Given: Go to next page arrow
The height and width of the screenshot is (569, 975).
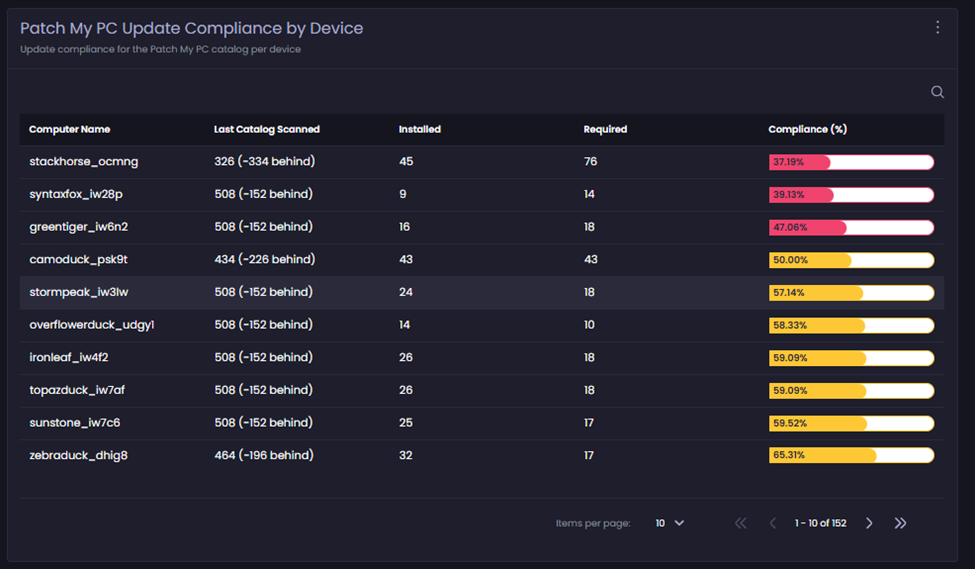Looking at the screenshot, I should click(x=869, y=523).
